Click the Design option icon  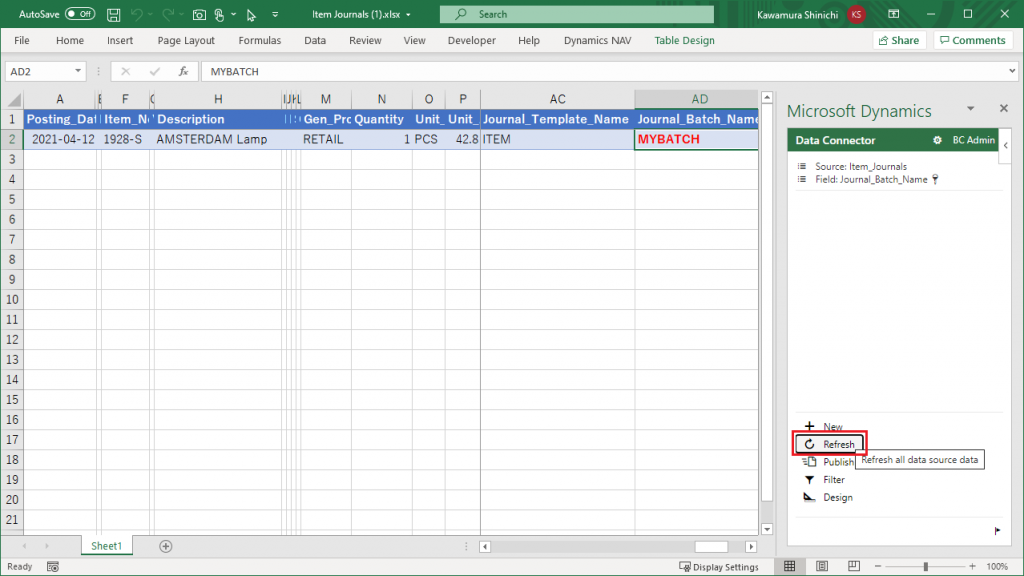point(810,498)
